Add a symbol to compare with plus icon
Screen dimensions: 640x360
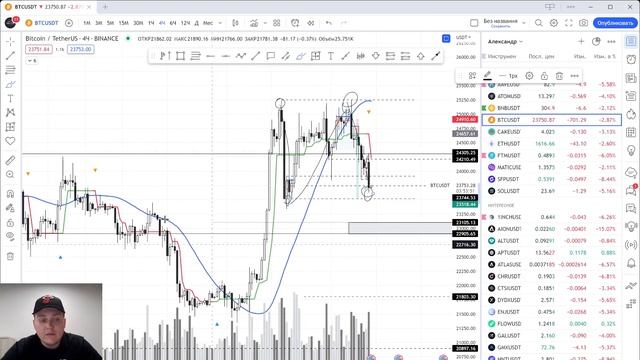point(69,23)
